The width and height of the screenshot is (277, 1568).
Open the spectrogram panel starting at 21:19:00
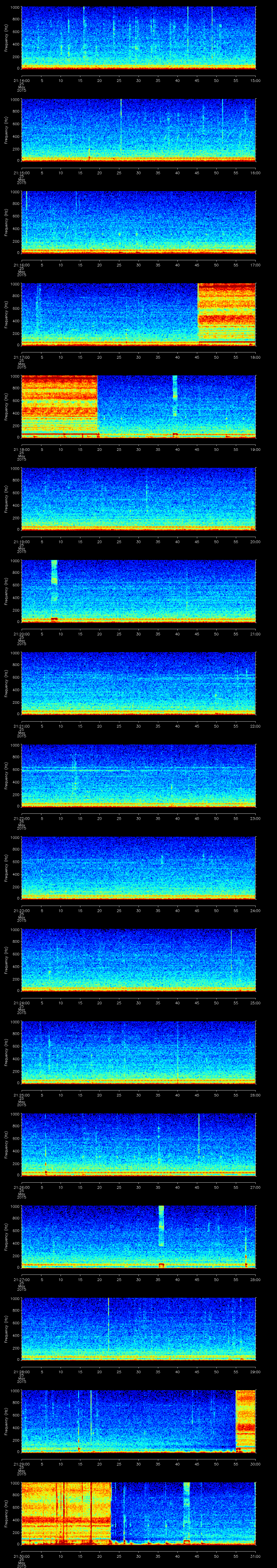(x=138, y=499)
